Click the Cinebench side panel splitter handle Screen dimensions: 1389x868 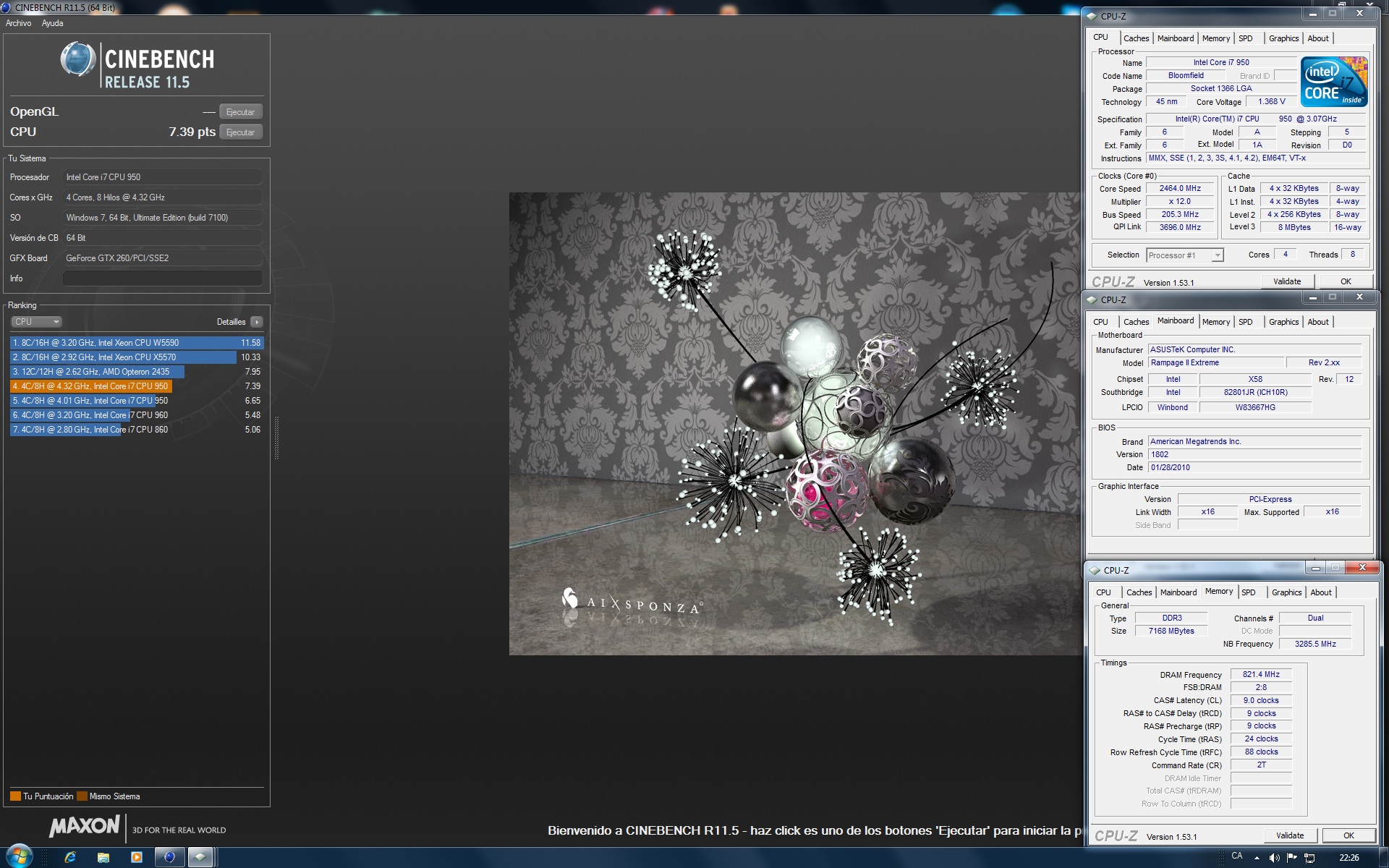[276, 438]
